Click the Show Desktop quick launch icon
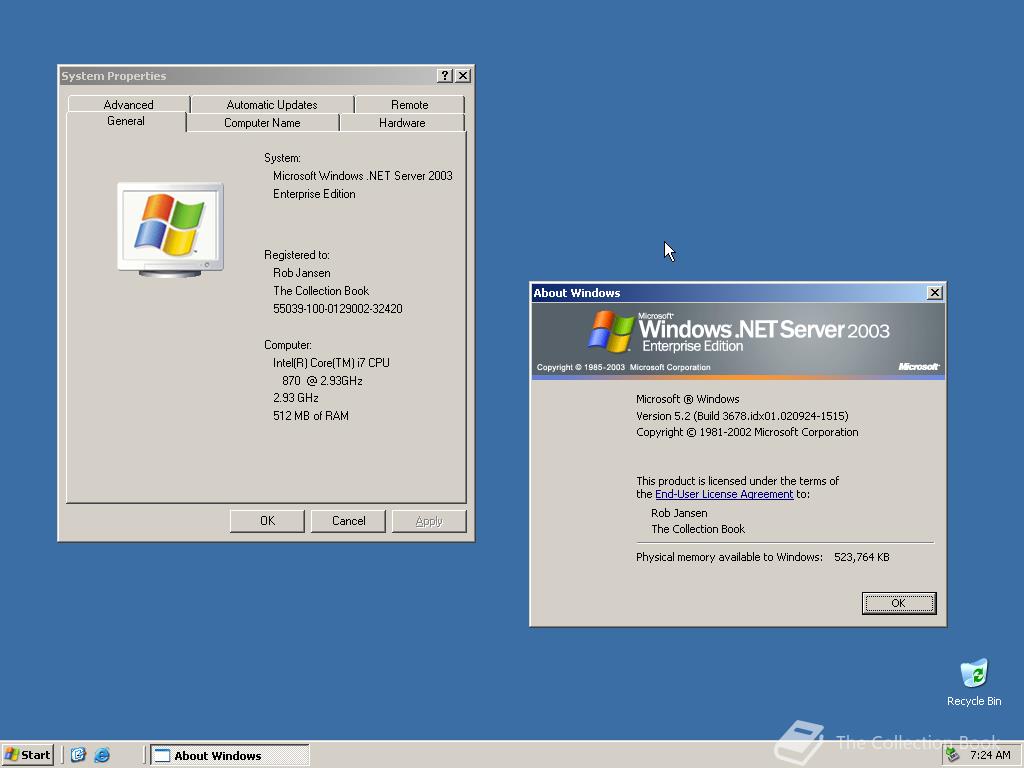 [78, 755]
